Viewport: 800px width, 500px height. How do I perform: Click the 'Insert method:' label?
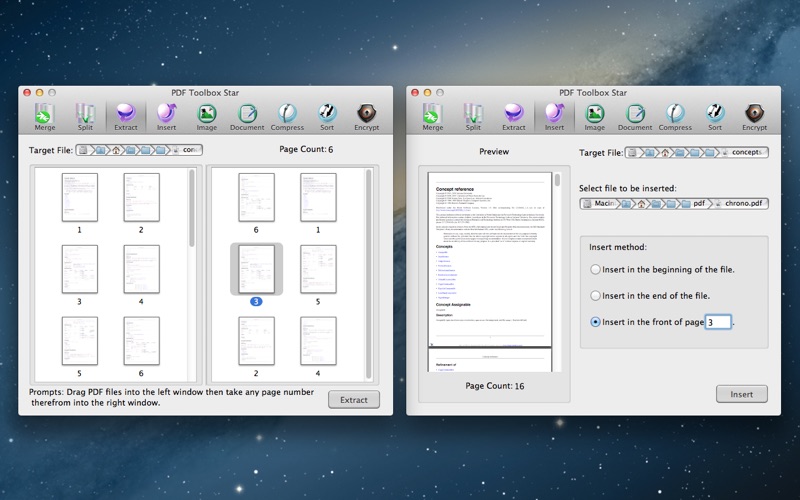(617, 247)
